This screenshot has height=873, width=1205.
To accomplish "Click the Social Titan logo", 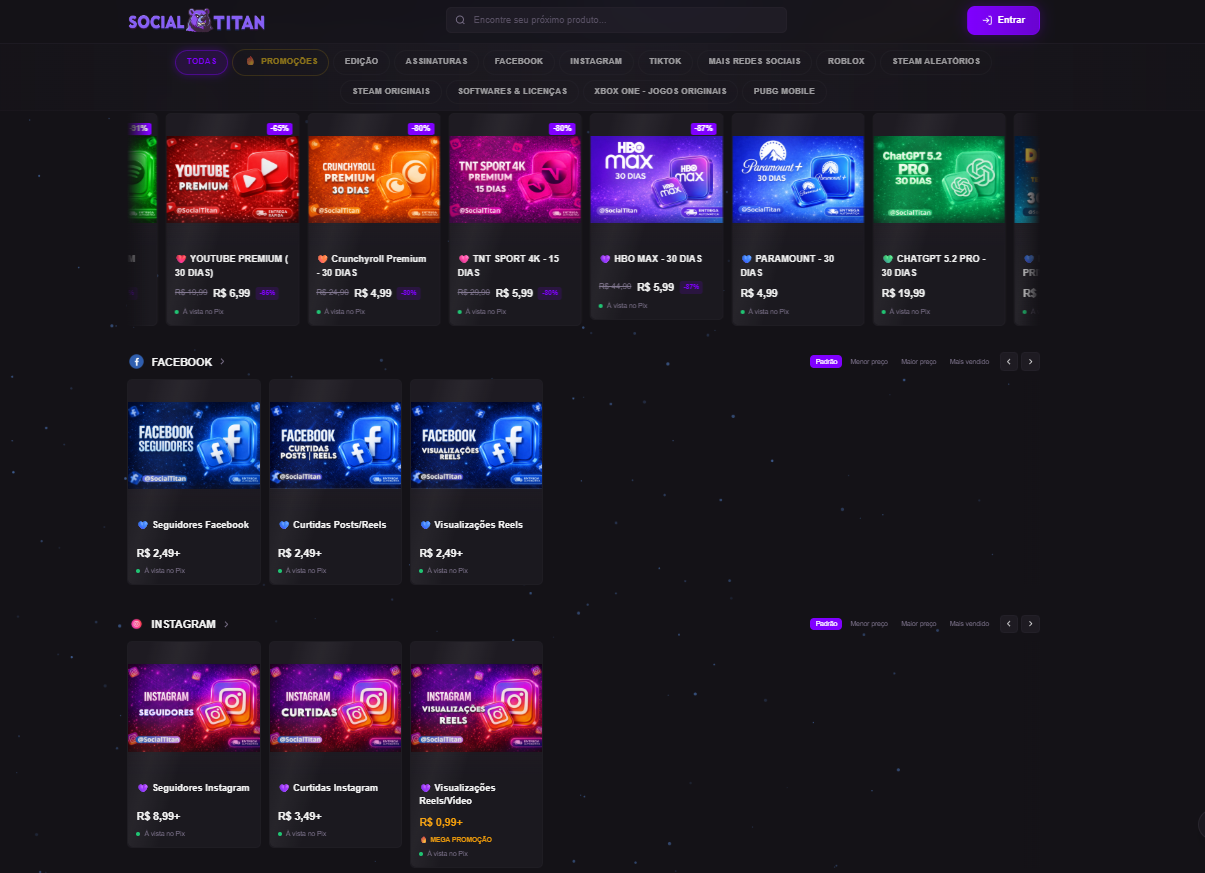I will coord(196,21).
